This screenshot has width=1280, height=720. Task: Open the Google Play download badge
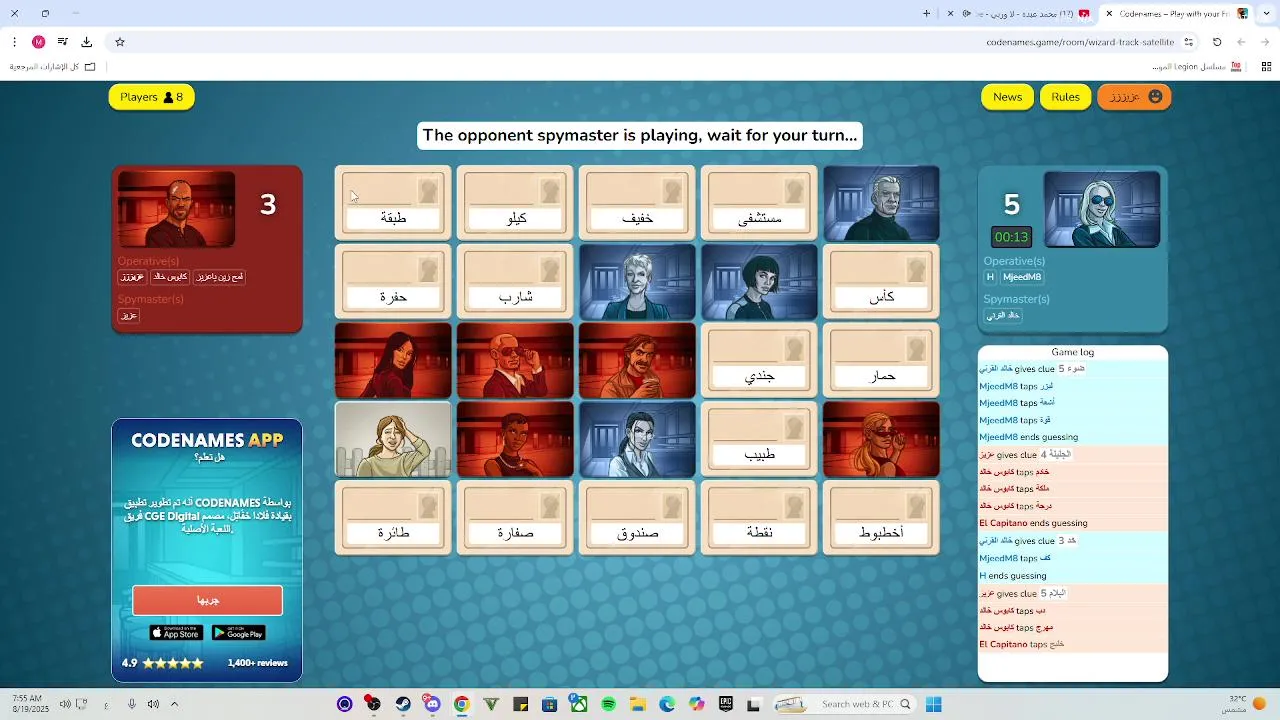pyautogui.click(x=238, y=633)
